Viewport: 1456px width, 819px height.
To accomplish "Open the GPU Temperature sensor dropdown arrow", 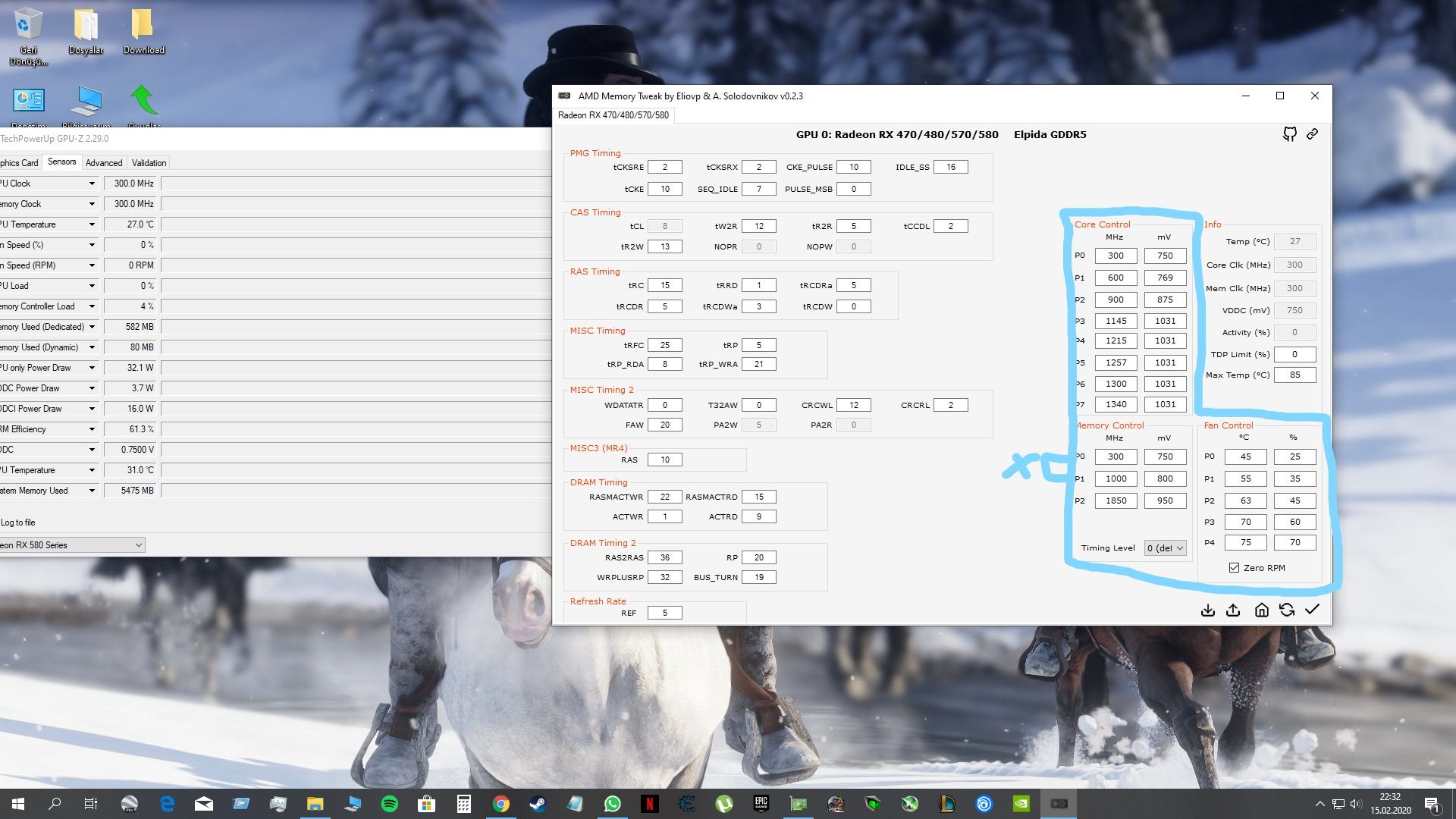I will click(92, 224).
